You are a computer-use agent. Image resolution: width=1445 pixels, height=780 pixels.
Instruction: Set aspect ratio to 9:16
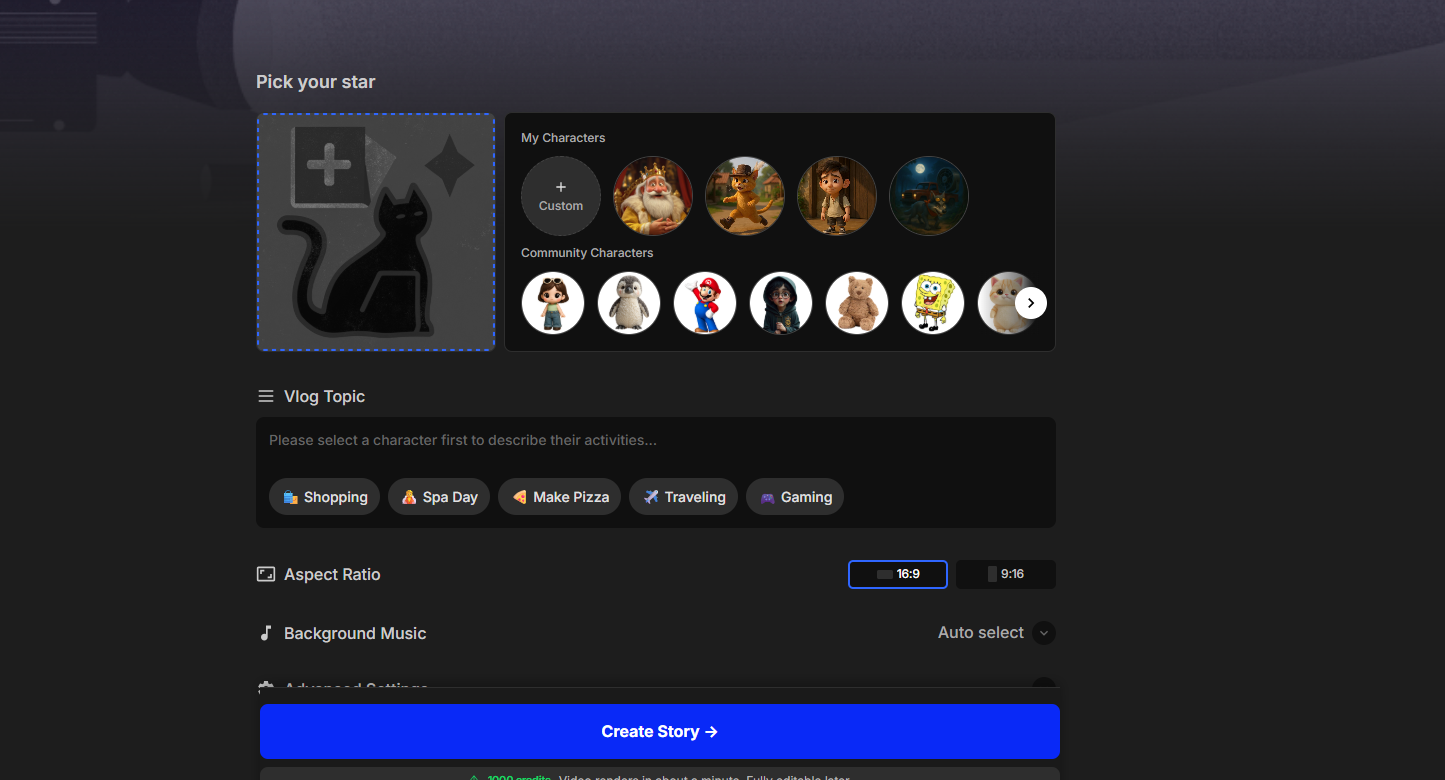(1006, 574)
